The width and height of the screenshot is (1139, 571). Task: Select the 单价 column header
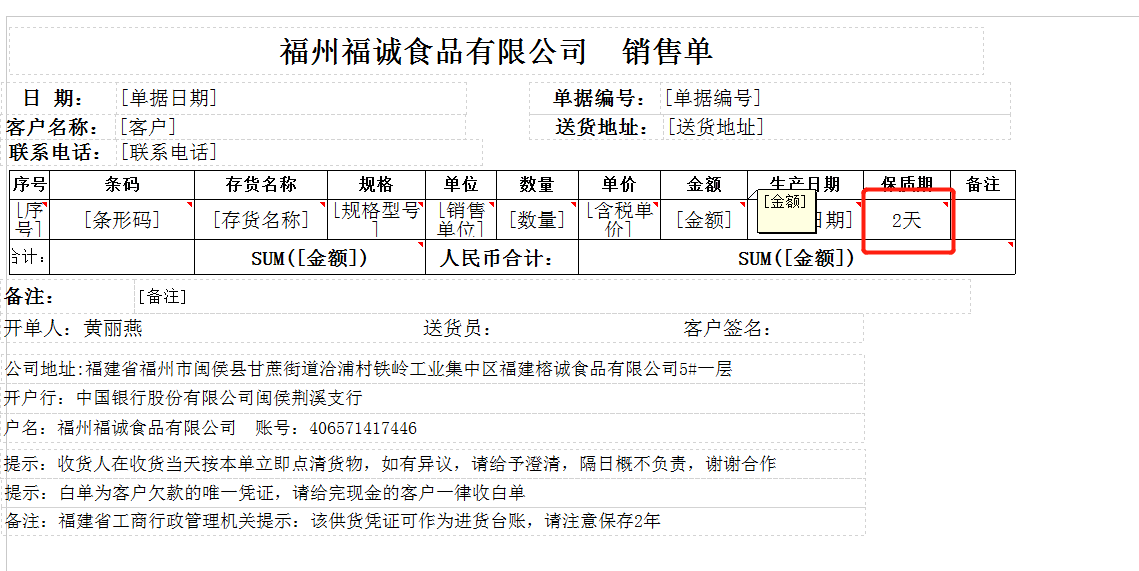[x=619, y=185]
